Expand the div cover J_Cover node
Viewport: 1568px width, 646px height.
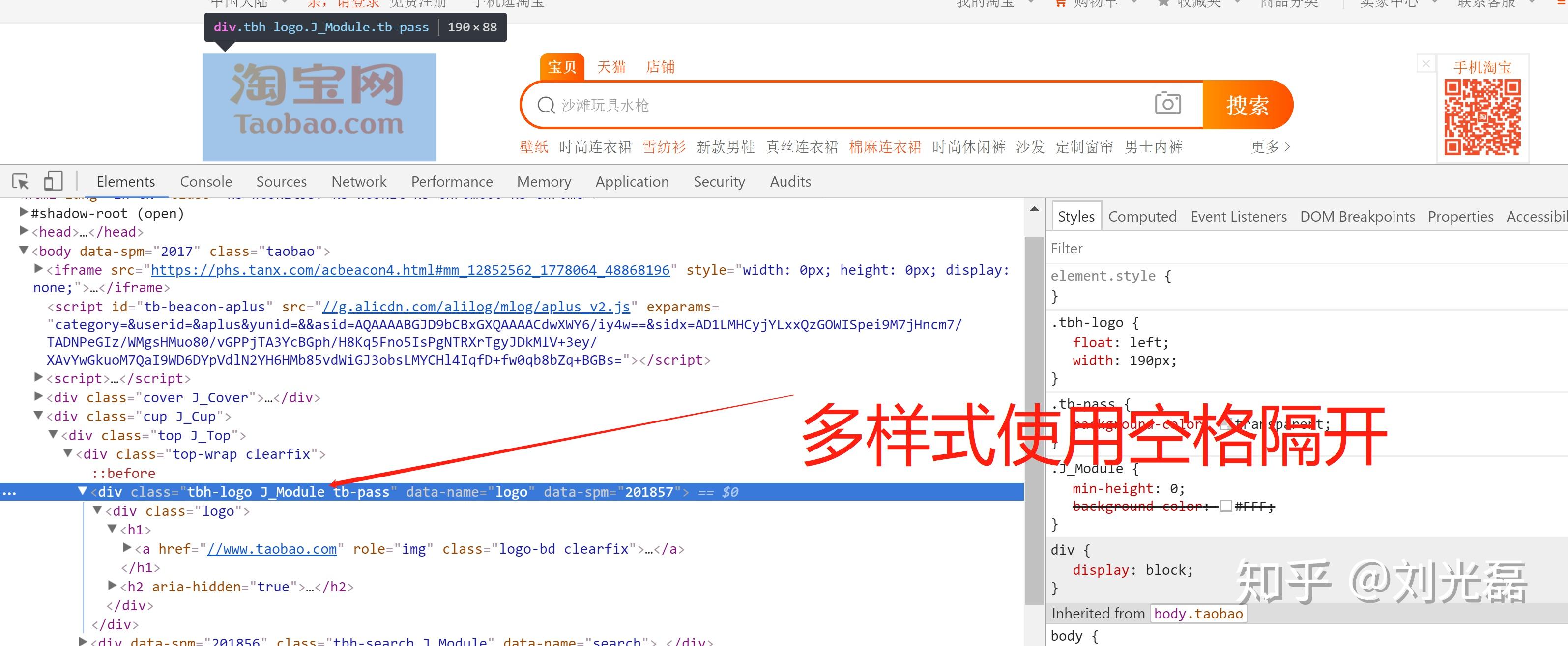(x=38, y=396)
